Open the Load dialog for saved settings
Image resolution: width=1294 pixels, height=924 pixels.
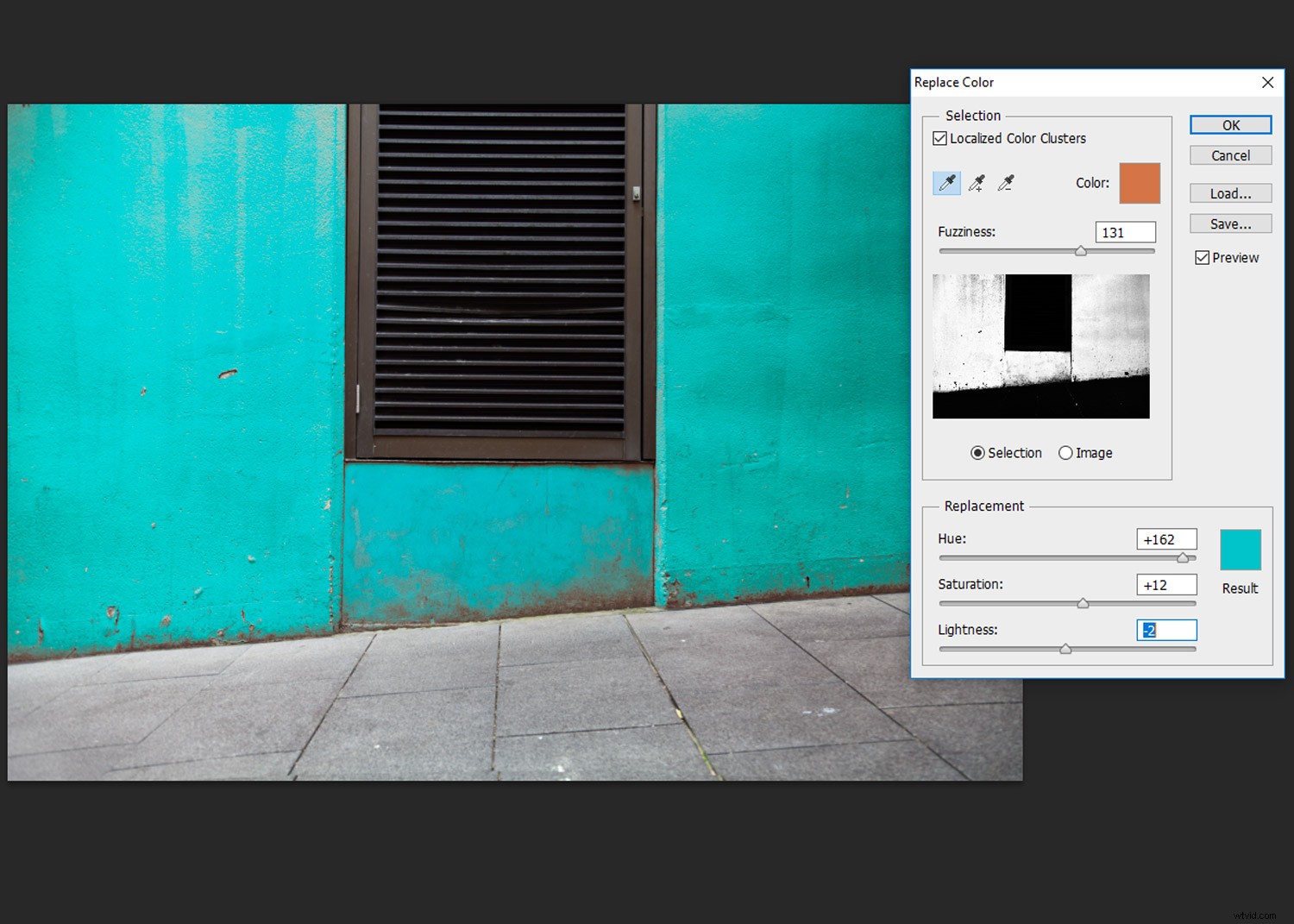tap(1230, 193)
